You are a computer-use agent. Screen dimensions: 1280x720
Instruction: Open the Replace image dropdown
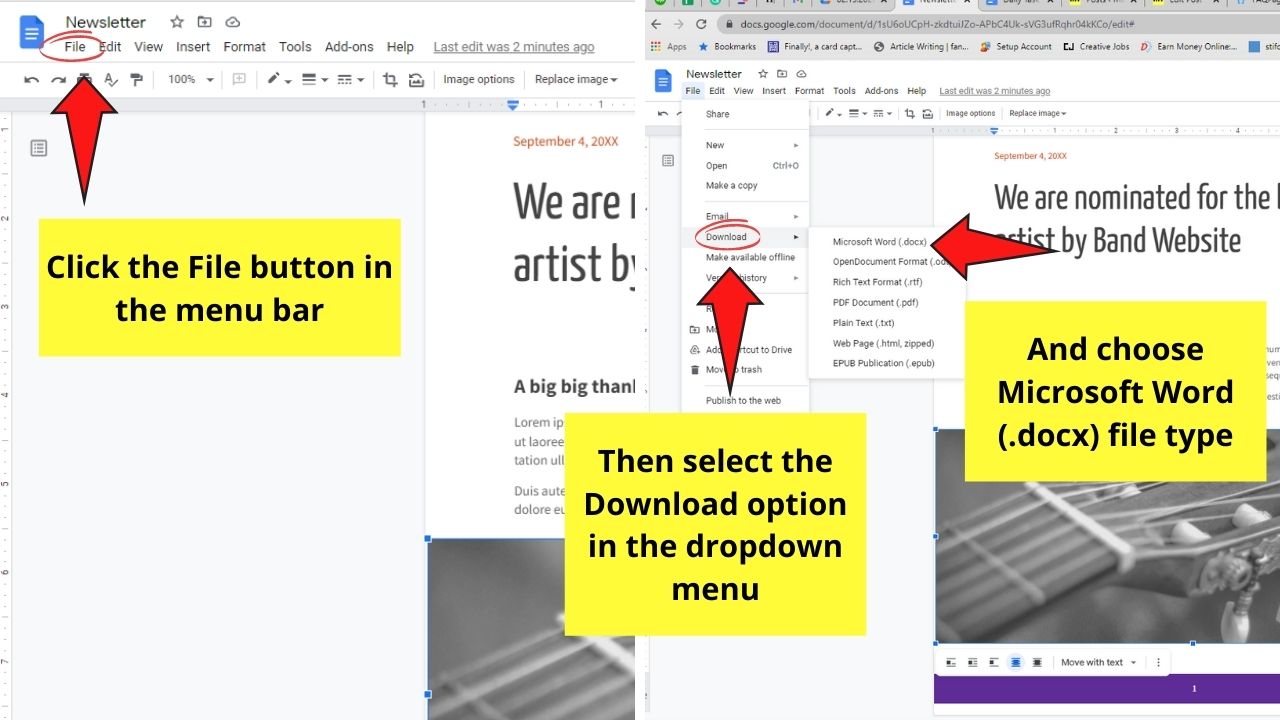(x=576, y=79)
